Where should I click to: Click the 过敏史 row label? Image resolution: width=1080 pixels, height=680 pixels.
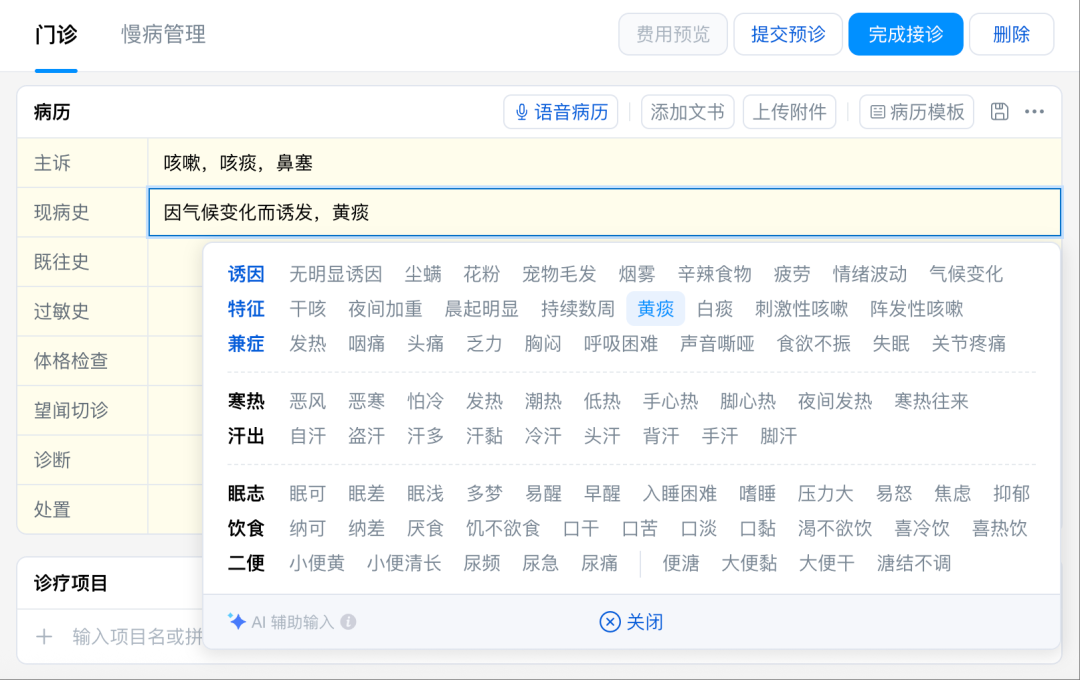click(x=61, y=311)
